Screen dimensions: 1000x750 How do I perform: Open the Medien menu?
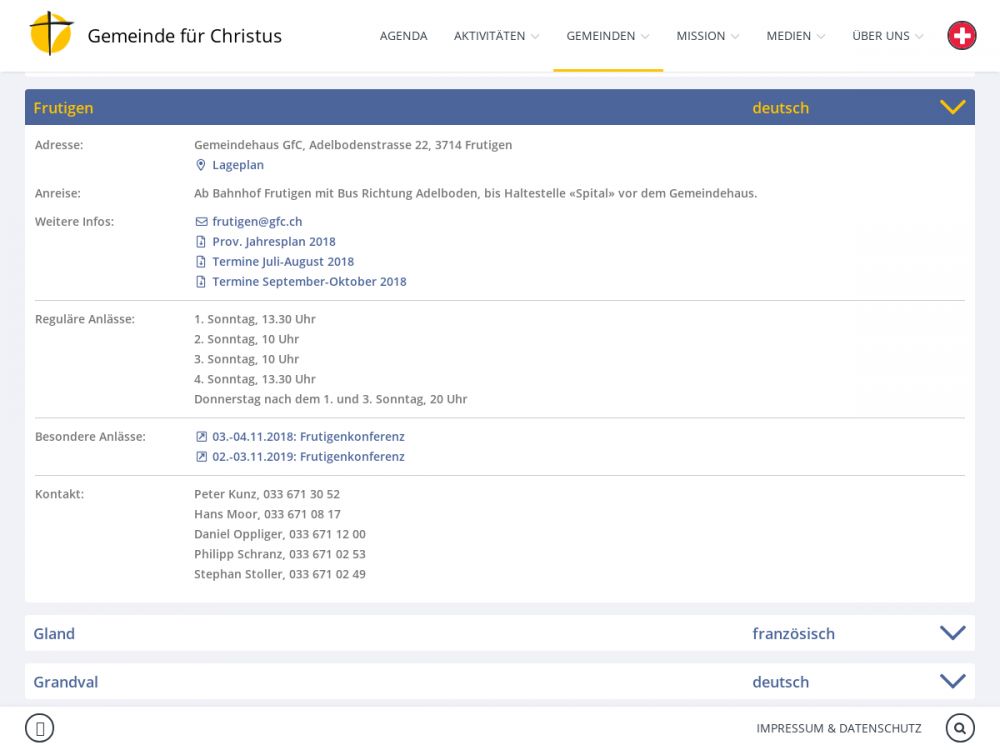pos(795,36)
